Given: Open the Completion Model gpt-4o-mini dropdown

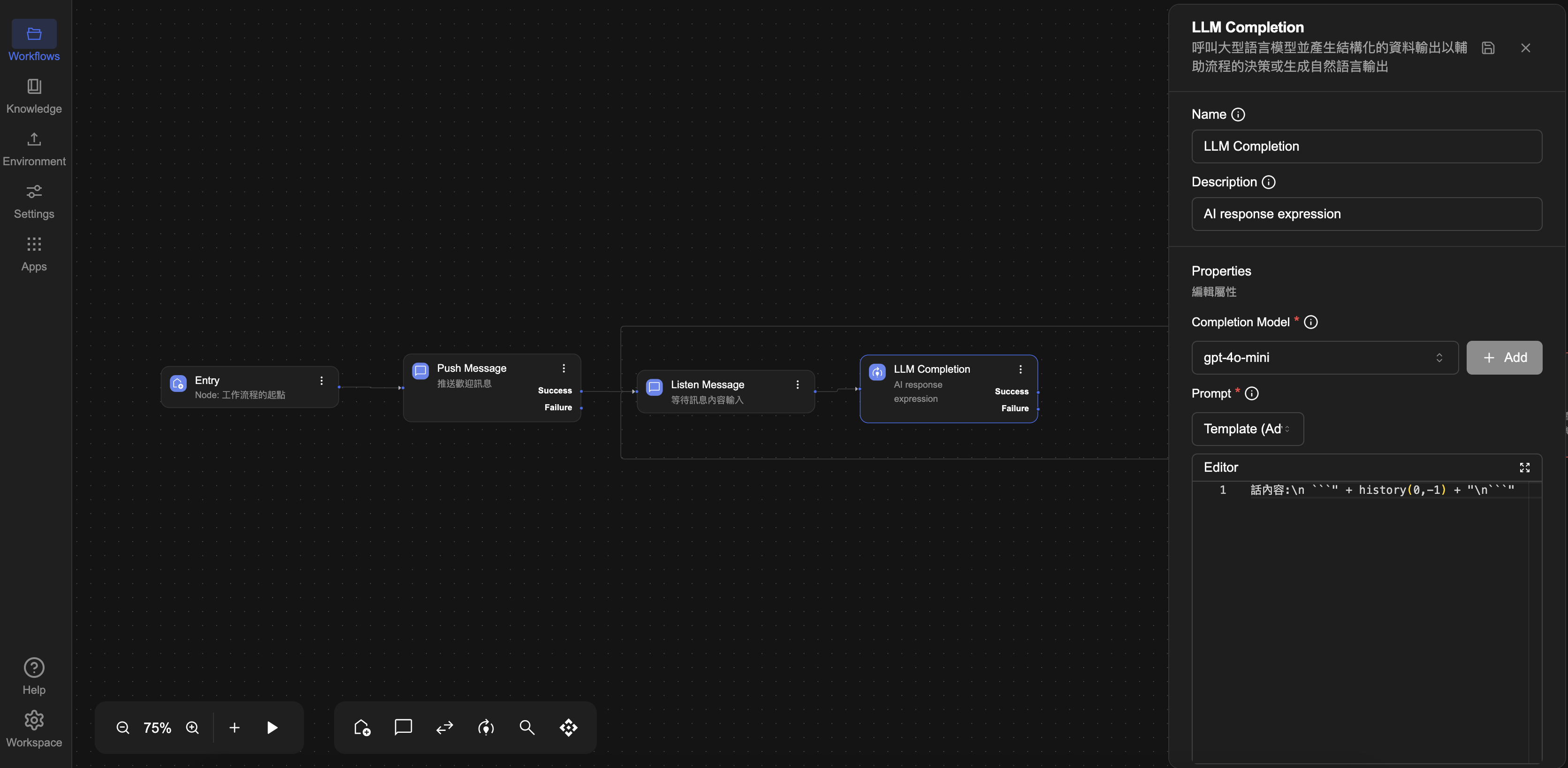Looking at the screenshot, I should (x=1324, y=358).
